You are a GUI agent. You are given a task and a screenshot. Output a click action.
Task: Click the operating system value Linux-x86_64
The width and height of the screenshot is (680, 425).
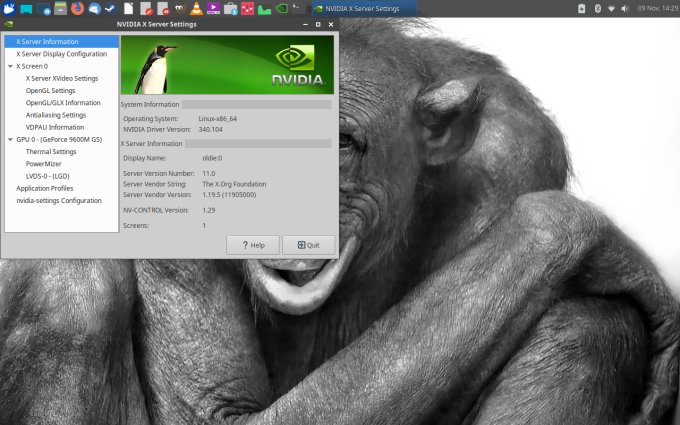pos(218,118)
